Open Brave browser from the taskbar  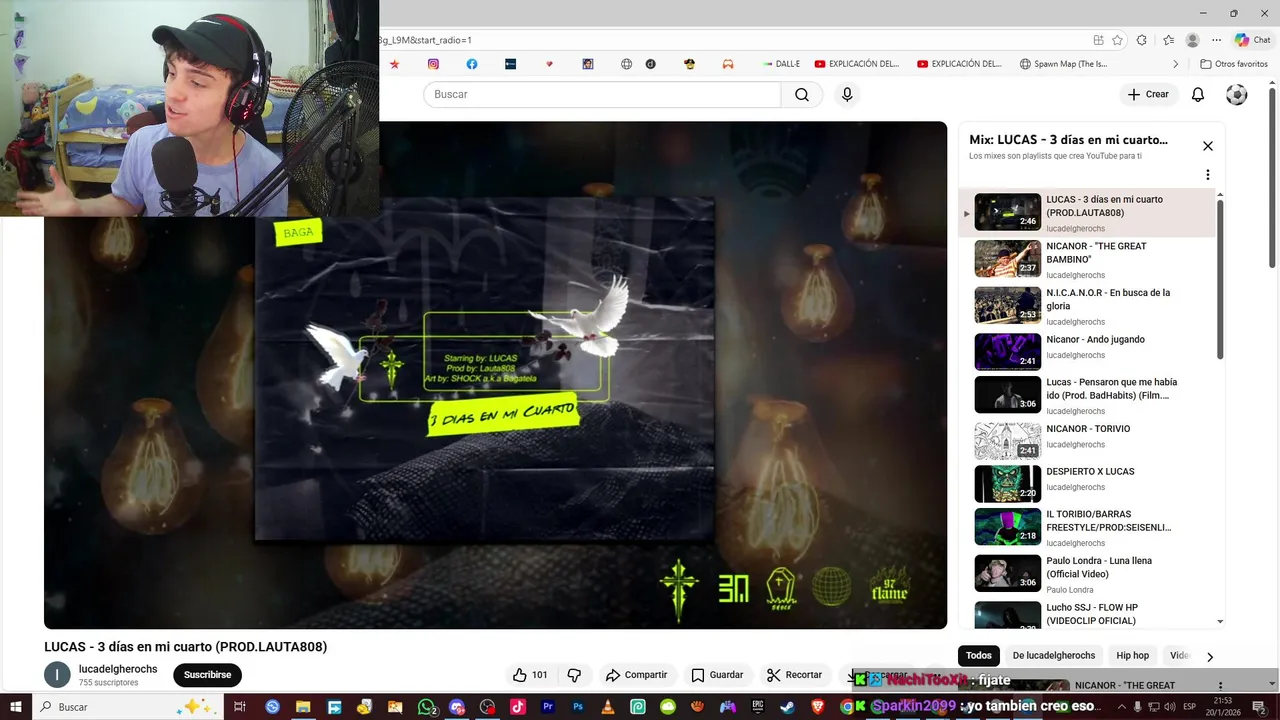pyautogui.click(x=818, y=707)
